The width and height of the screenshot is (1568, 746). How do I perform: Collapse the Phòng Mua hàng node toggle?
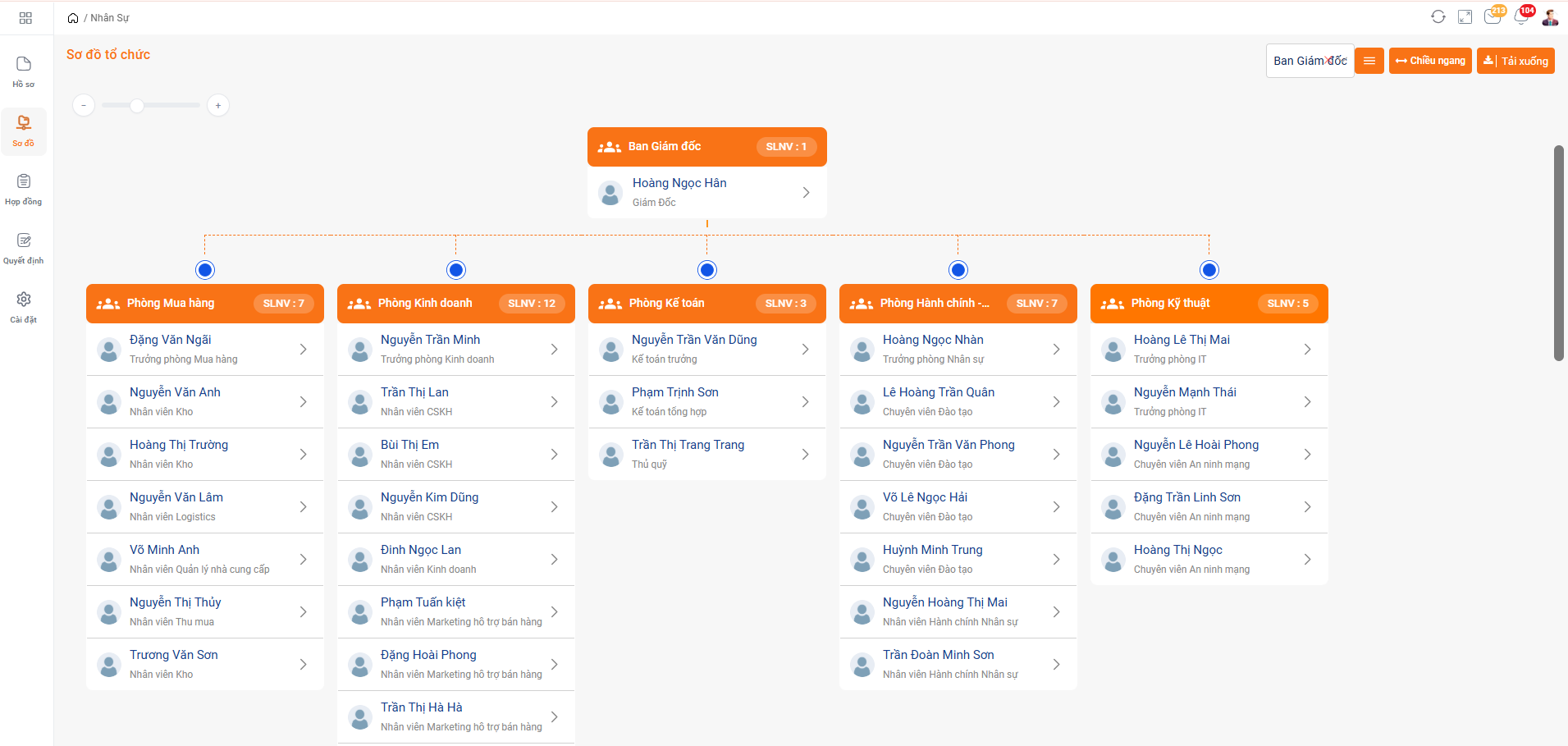click(205, 270)
